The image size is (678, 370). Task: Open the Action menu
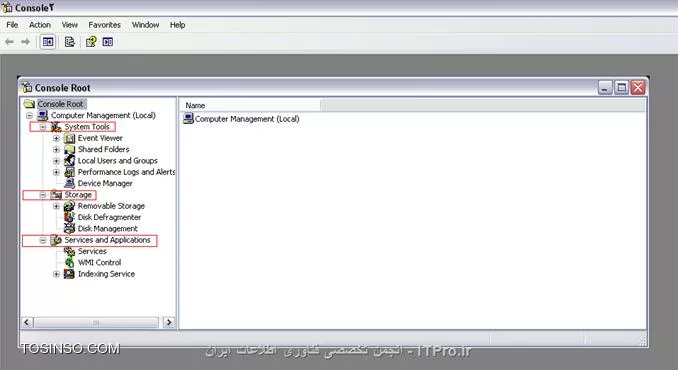(40, 25)
